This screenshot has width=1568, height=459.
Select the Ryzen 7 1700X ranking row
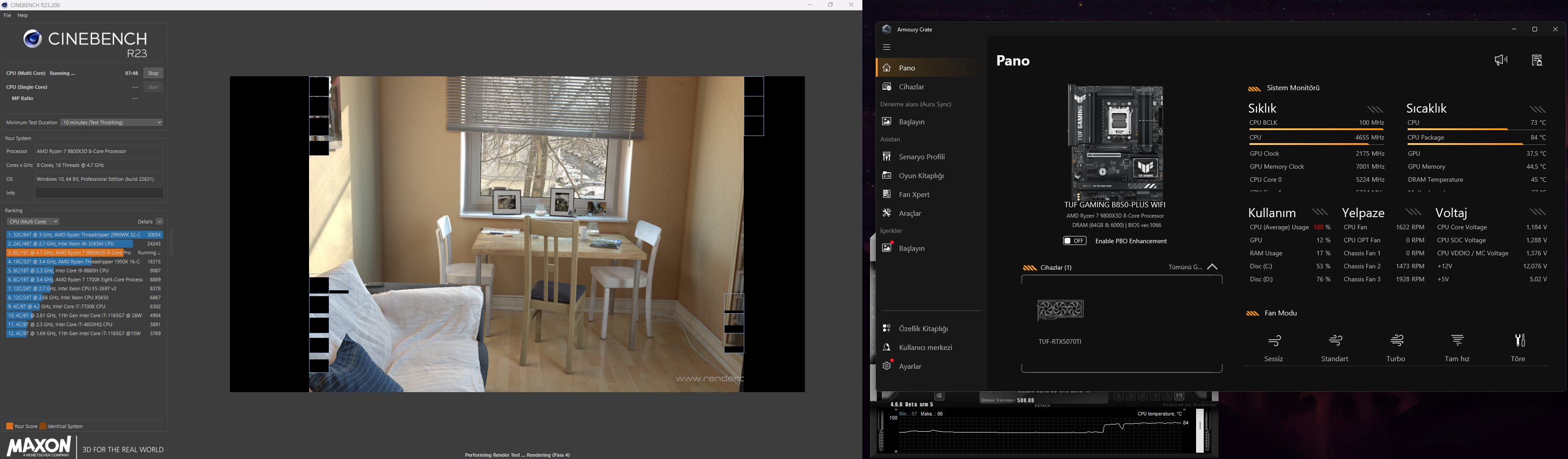[x=84, y=280]
